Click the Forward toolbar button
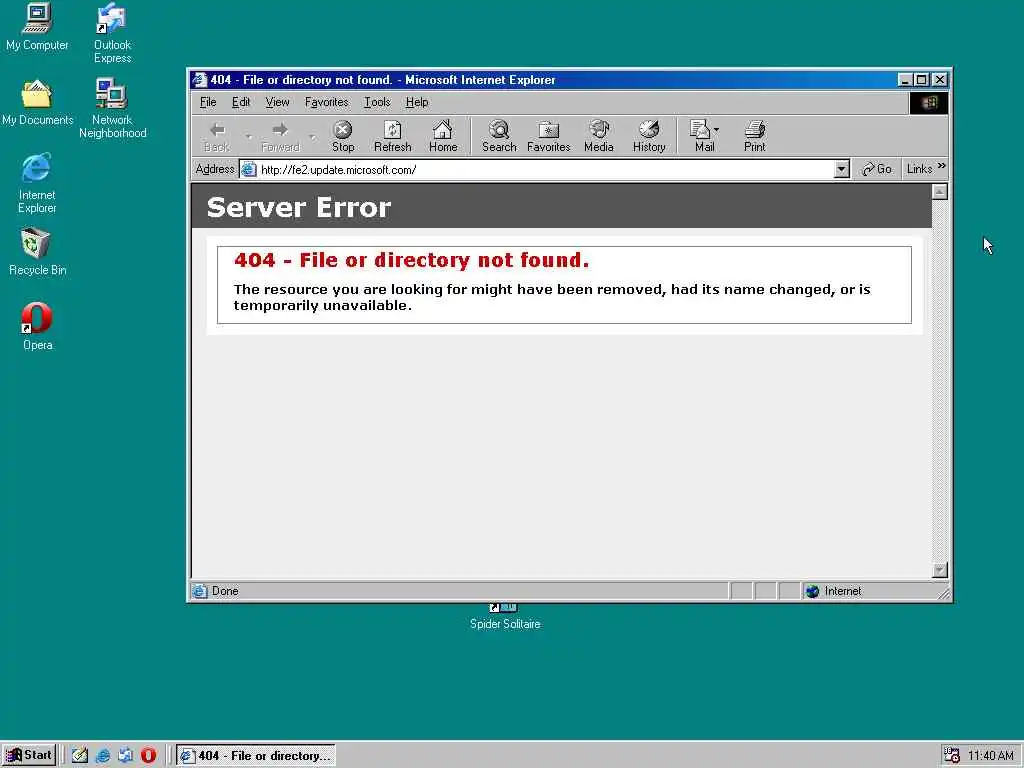Viewport: 1024px width, 768px height. point(280,136)
